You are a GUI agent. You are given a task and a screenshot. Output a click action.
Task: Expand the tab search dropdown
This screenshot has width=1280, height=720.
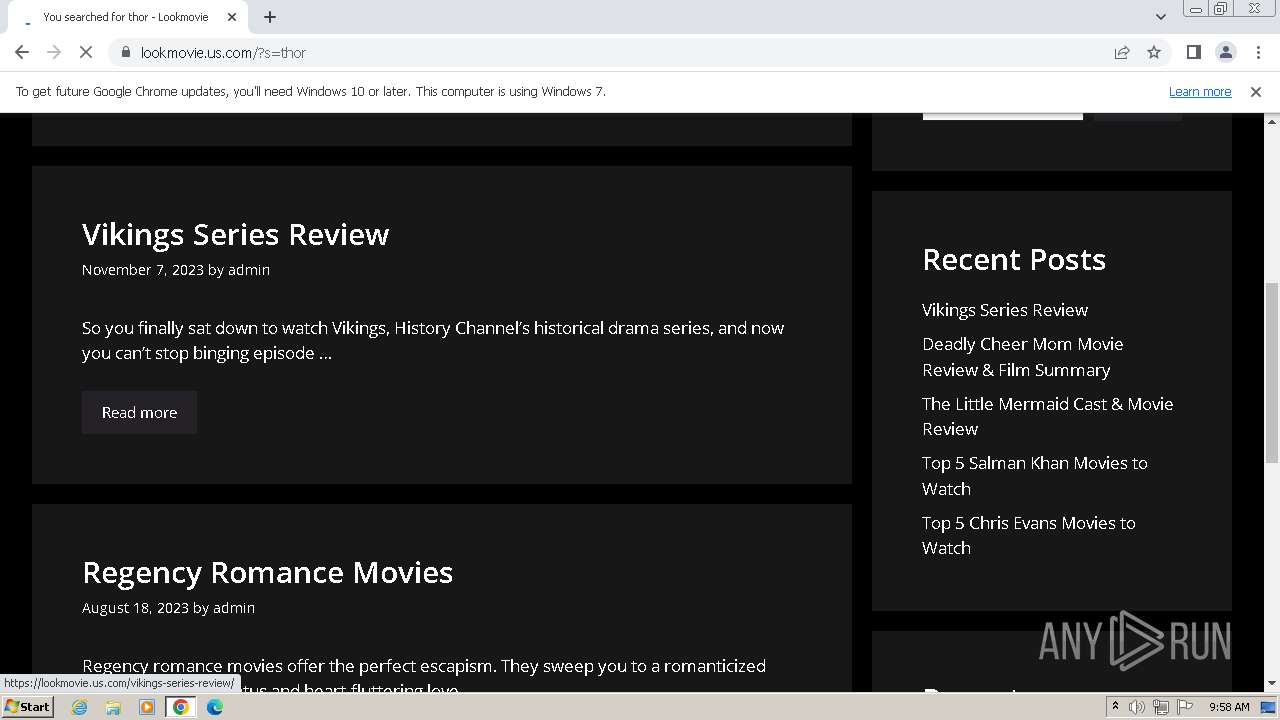1160,17
